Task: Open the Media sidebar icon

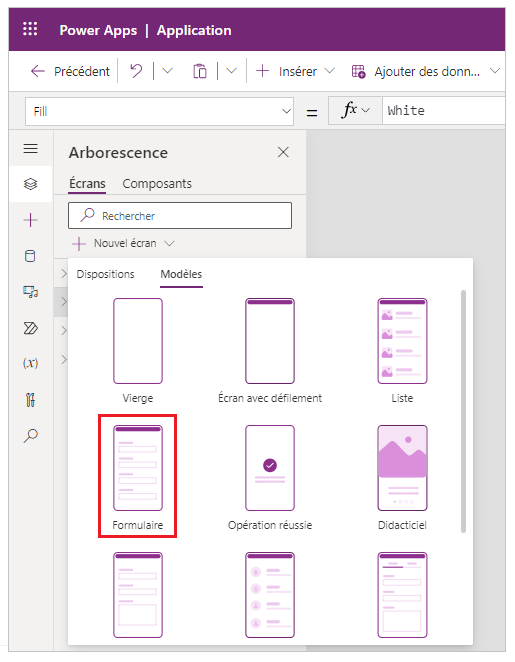Action: (30, 292)
